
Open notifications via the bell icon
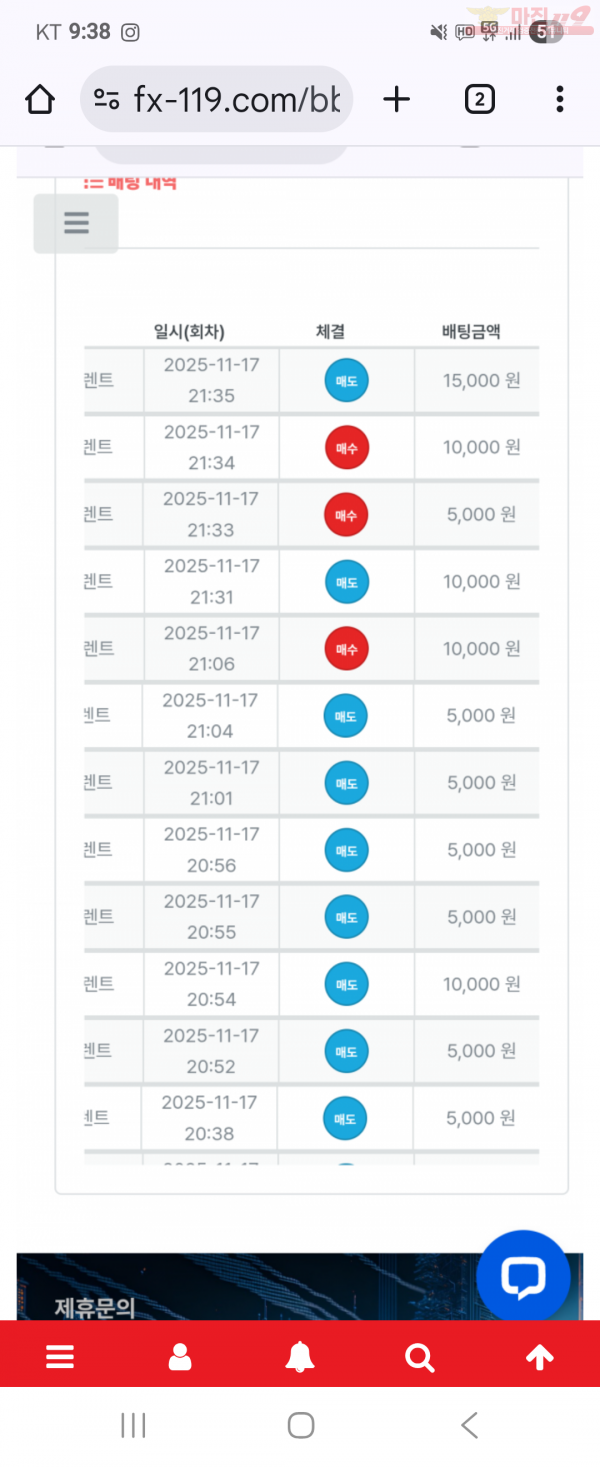pos(300,1356)
